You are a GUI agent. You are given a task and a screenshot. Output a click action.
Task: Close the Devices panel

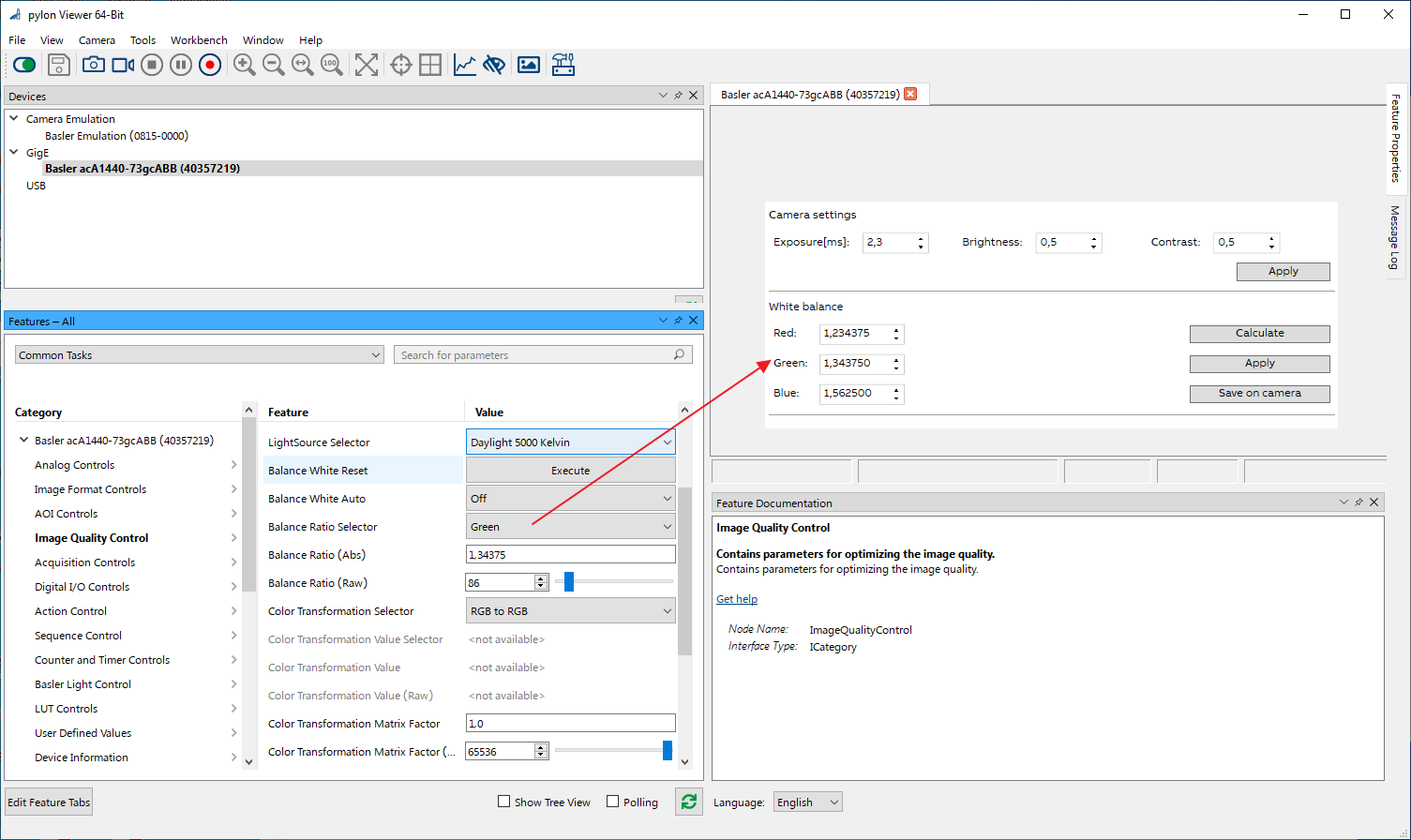pos(694,96)
